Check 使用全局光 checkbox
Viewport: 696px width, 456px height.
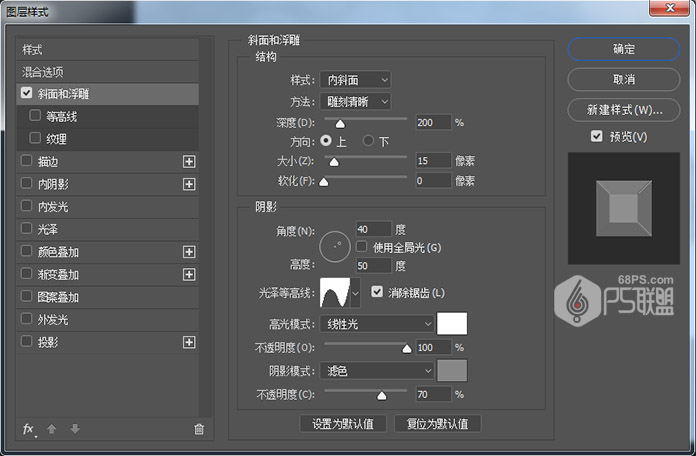click(362, 246)
